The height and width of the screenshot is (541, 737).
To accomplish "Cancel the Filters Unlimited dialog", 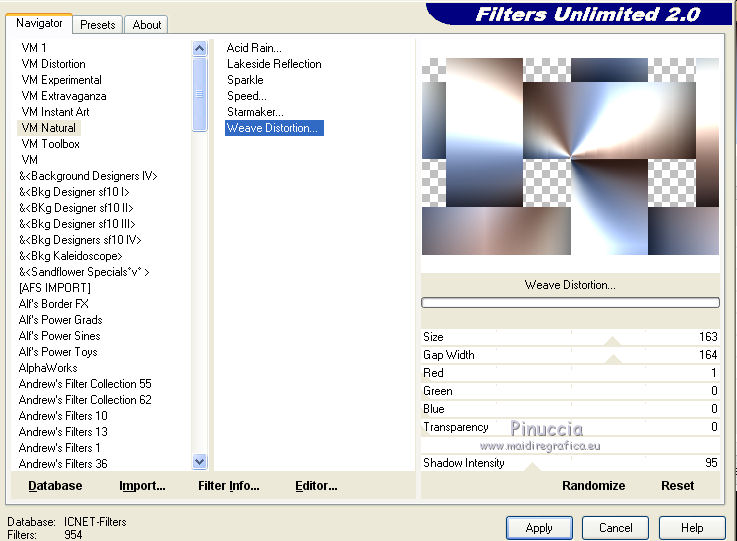I will [616, 528].
